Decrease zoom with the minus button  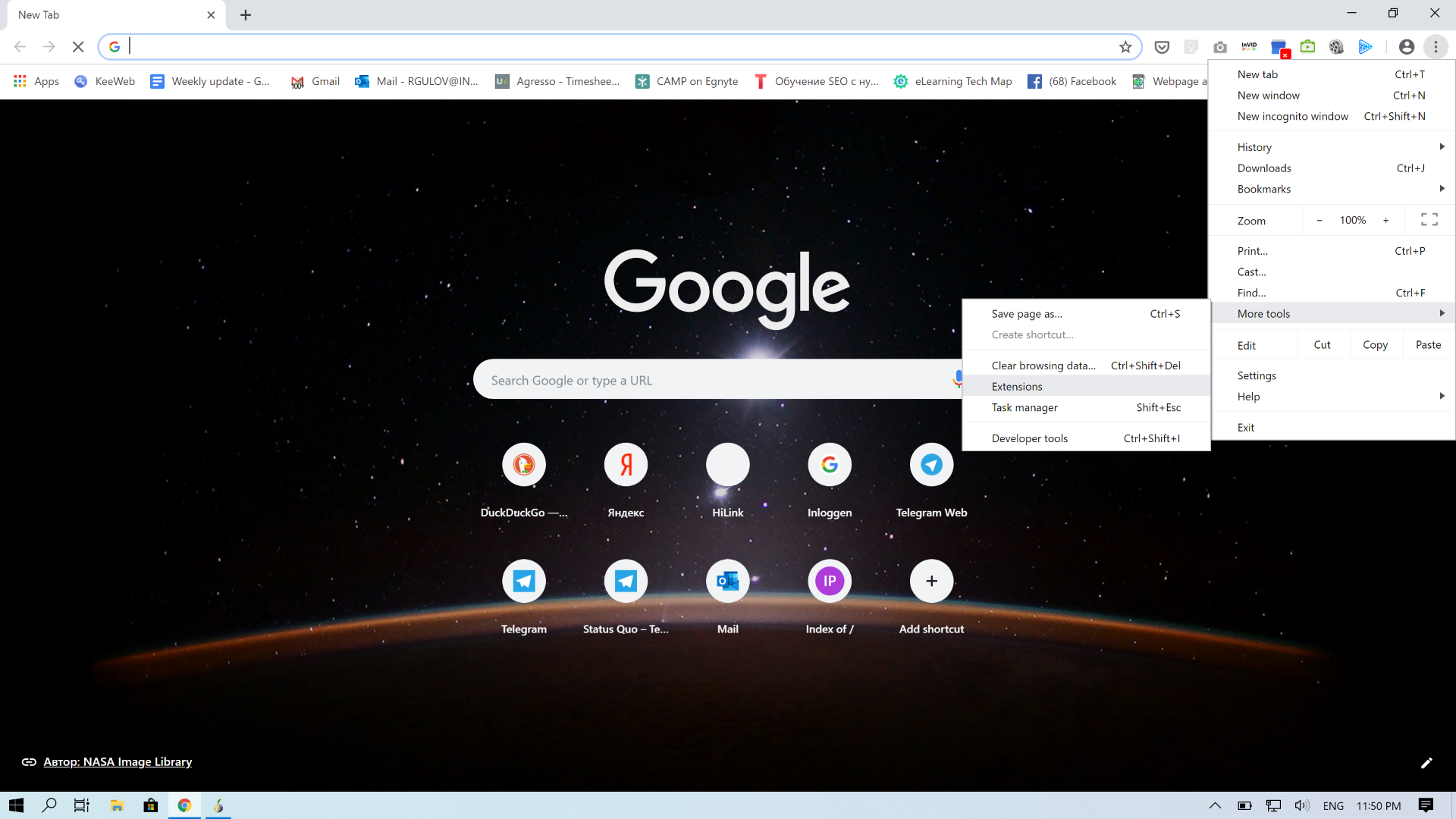pyautogui.click(x=1319, y=221)
